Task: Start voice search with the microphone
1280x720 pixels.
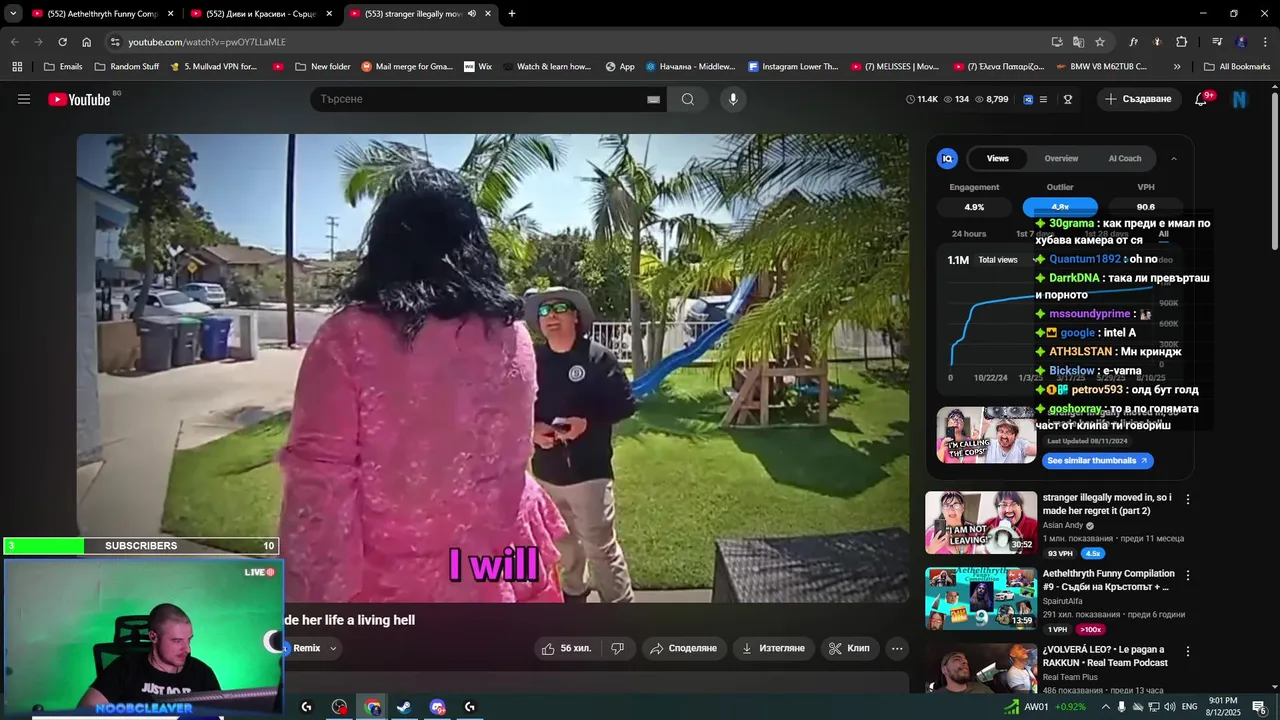Action: (x=733, y=99)
